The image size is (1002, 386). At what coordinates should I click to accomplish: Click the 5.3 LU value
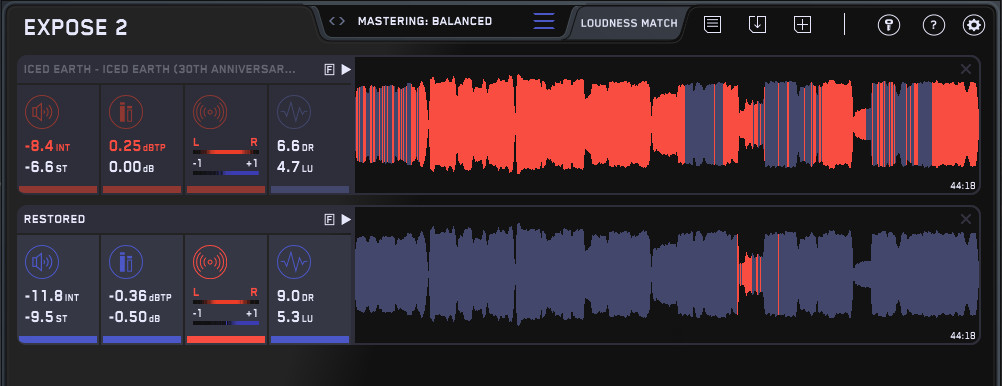pyautogui.click(x=295, y=318)
